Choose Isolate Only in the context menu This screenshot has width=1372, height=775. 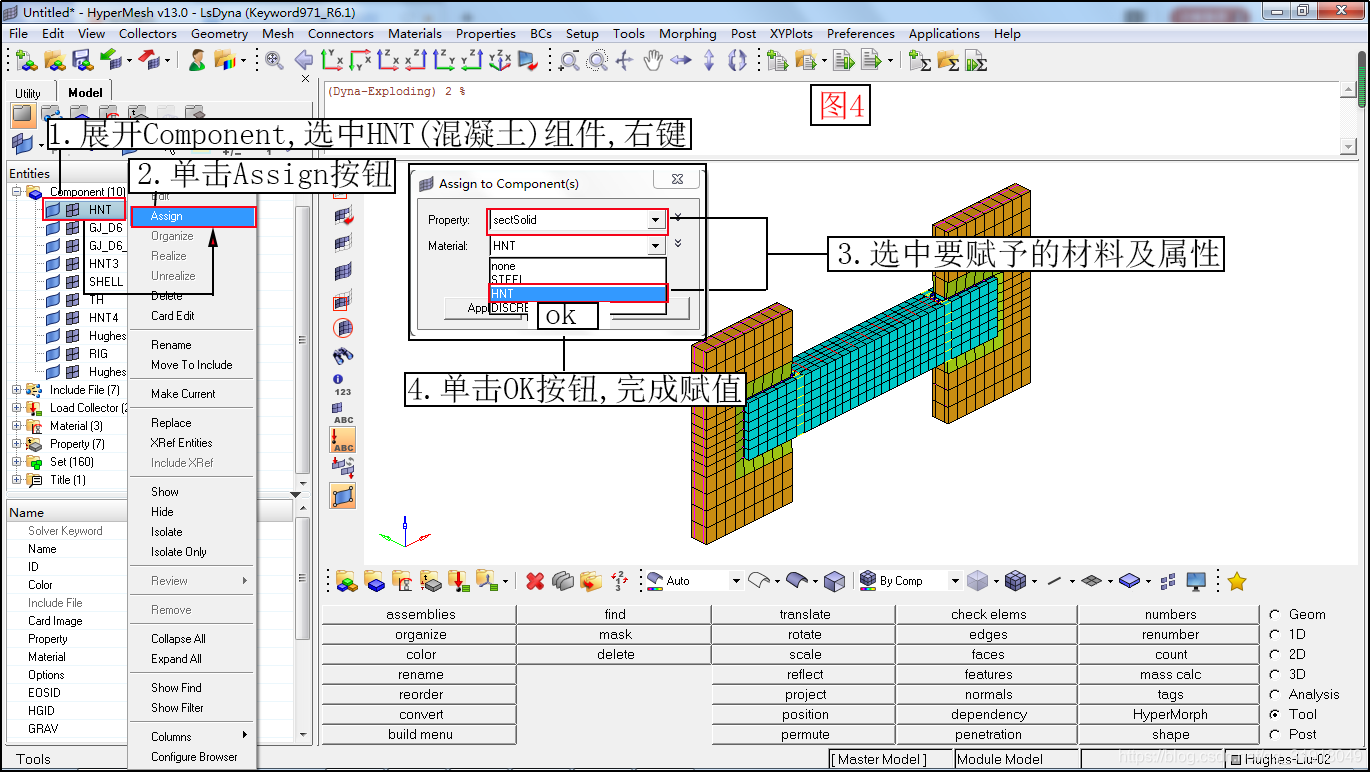coord(179,552)
